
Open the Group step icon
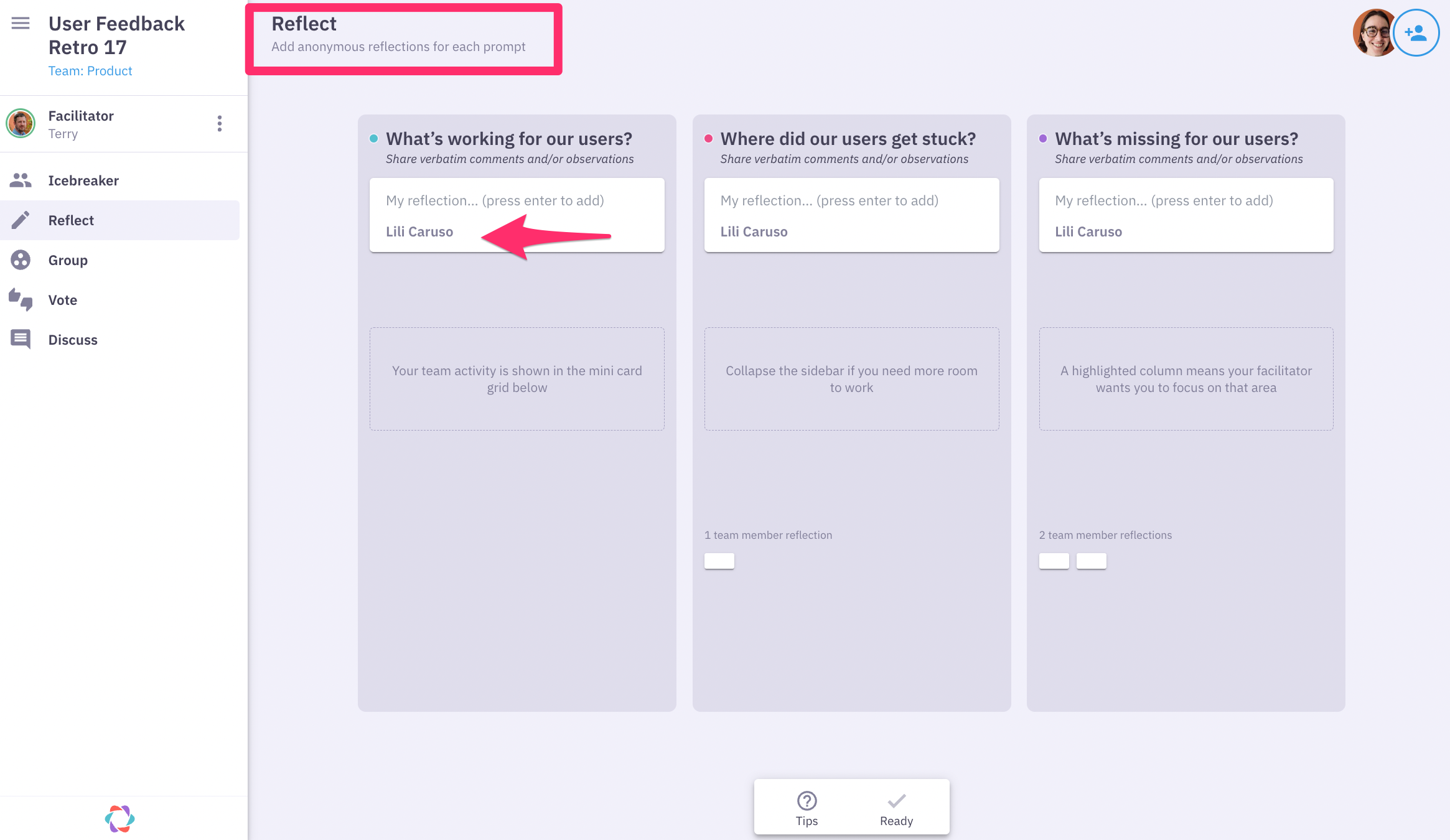point(21,259)
